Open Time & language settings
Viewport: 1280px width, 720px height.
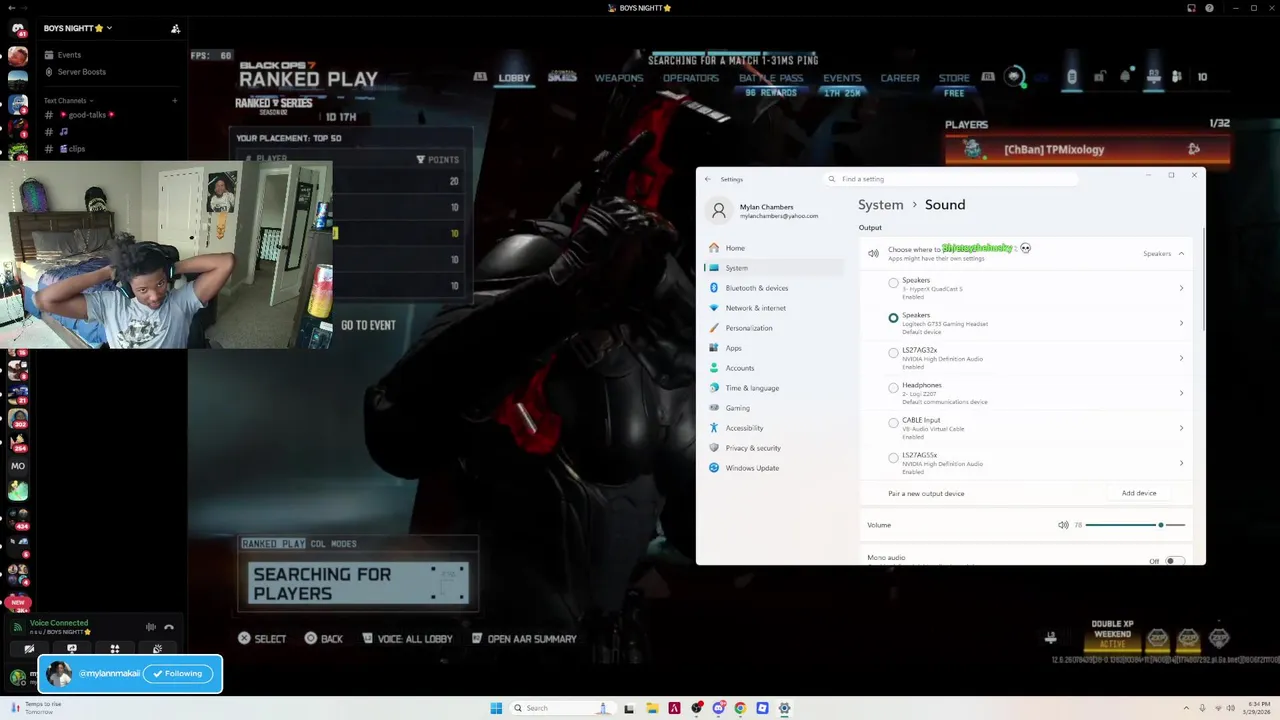click(x=774, y=388)
